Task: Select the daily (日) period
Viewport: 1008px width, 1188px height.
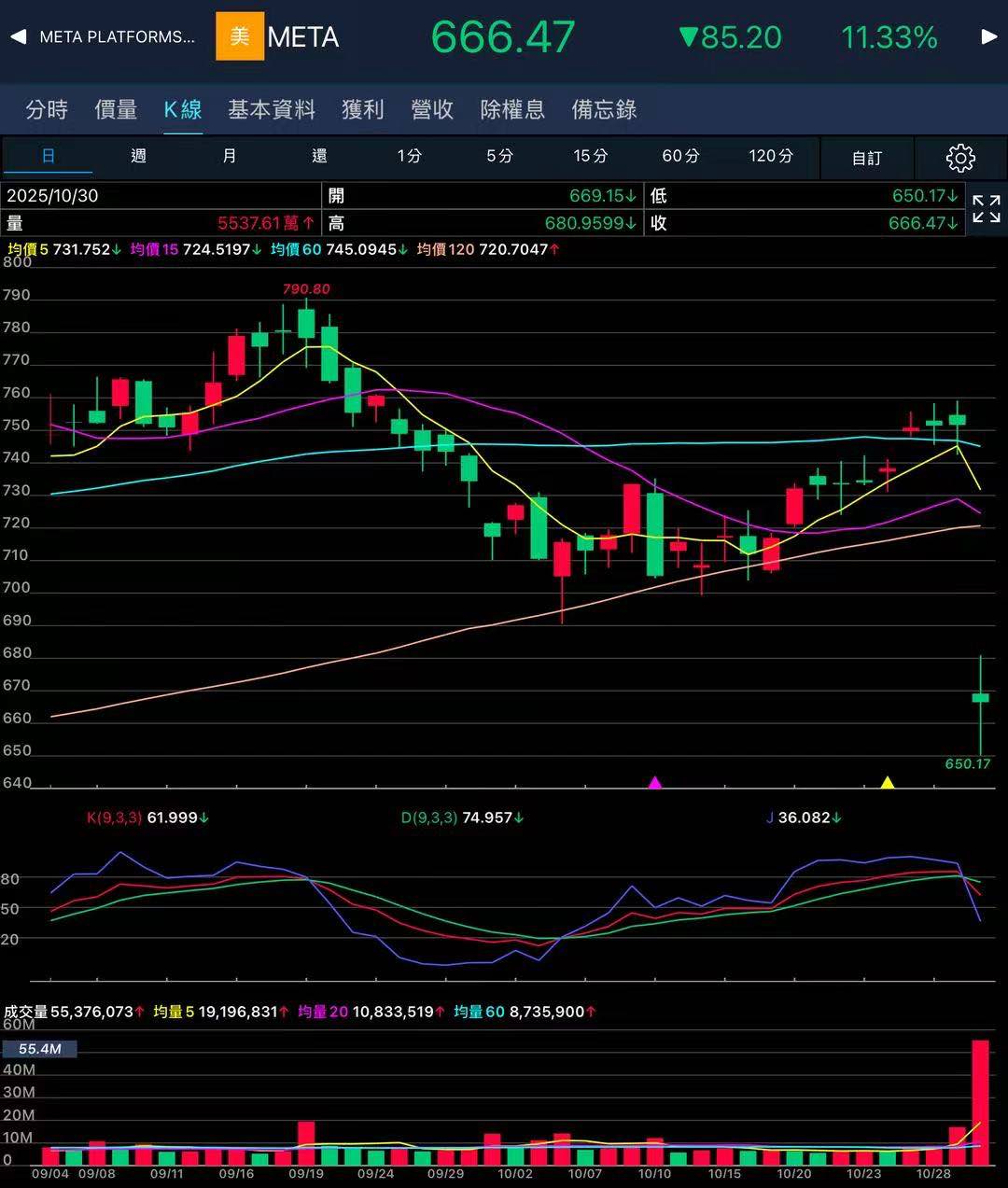Action: coord(49,156)
